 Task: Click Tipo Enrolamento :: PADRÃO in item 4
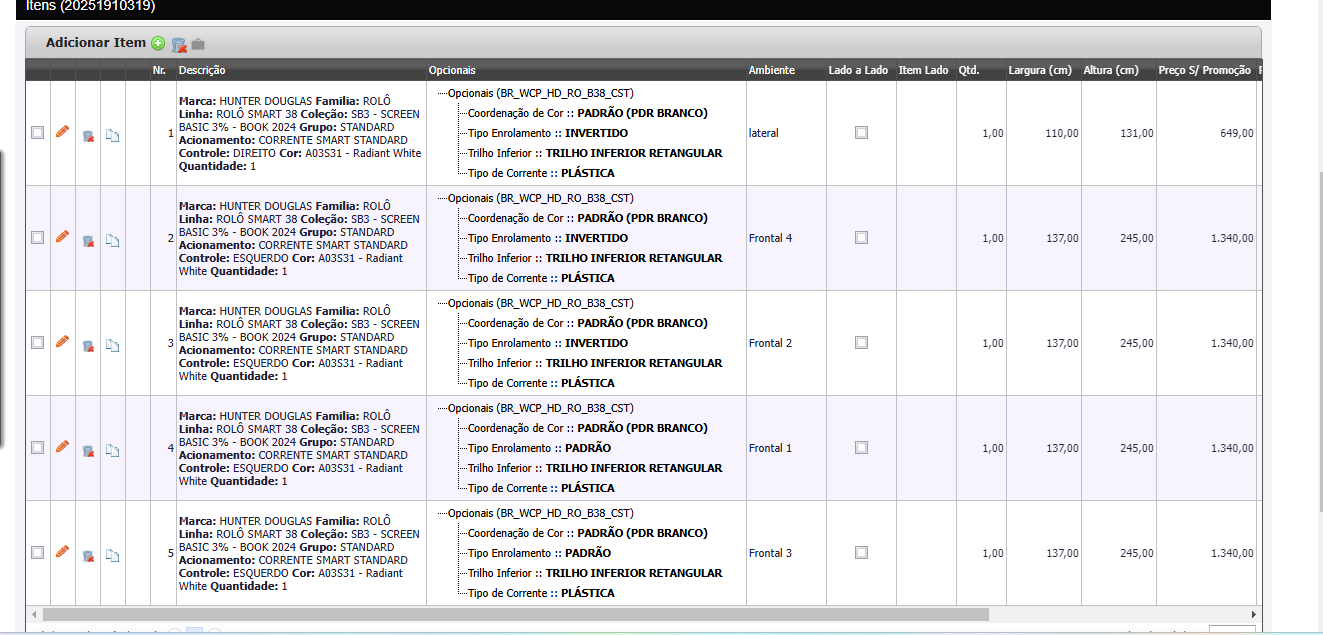(539, 448)
